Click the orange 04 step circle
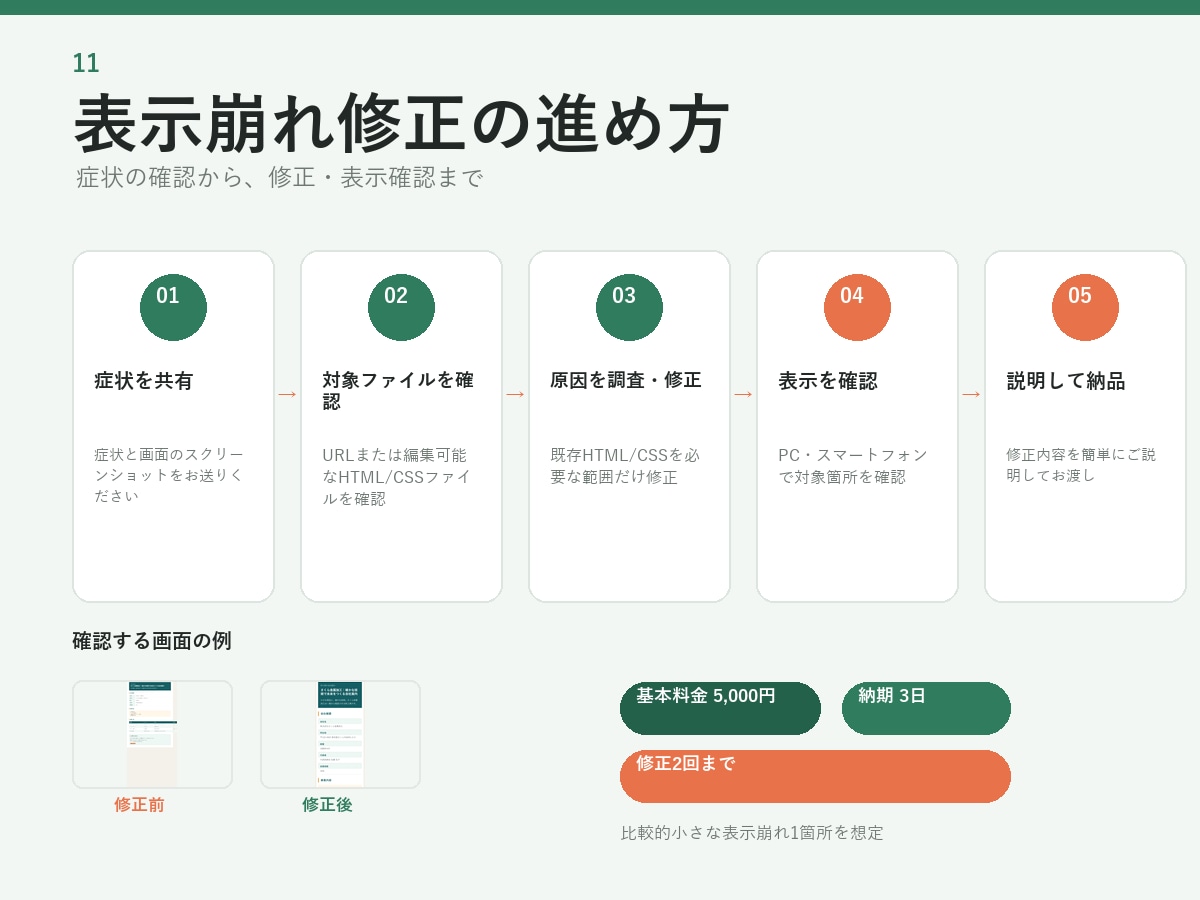This screenshot has height=900, width=1200. point(857,307)
